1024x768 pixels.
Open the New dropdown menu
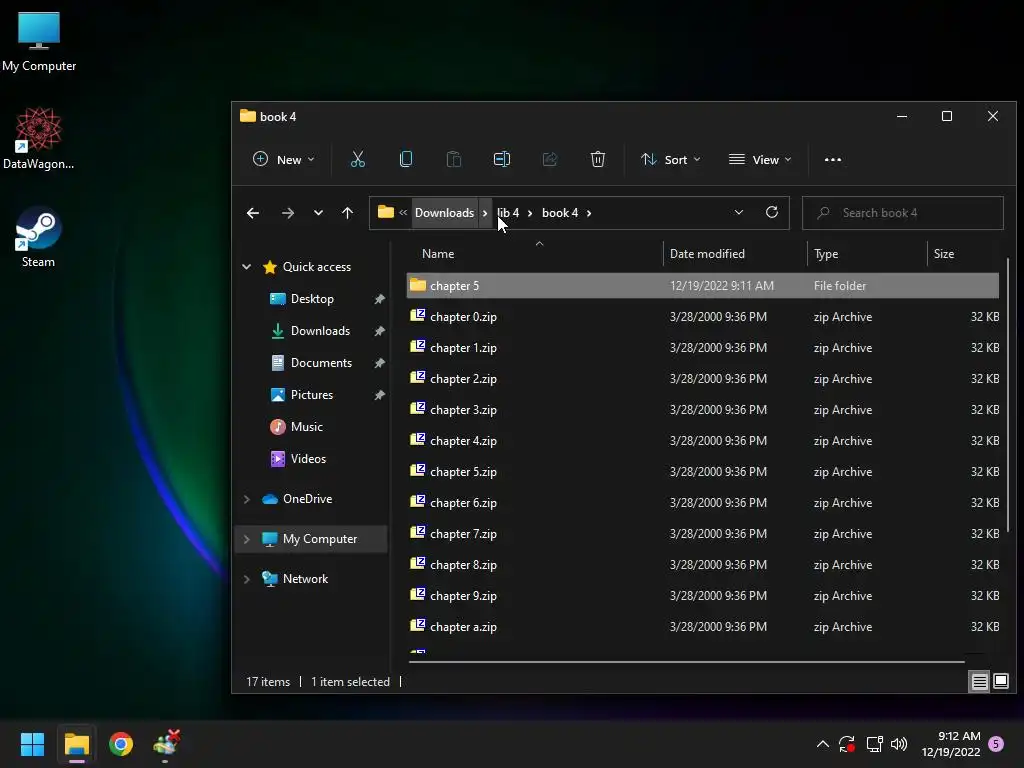coord(283,159)
